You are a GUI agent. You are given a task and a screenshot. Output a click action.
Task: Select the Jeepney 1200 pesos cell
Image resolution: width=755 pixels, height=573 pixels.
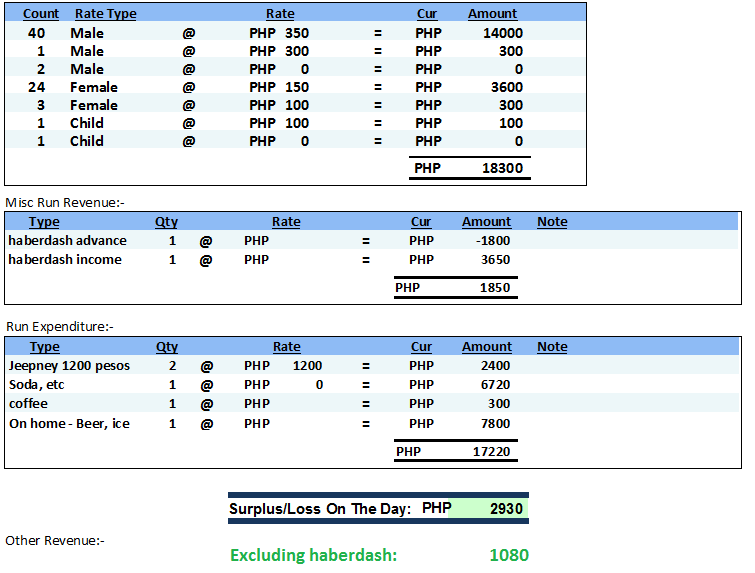[x=69, y=366]
